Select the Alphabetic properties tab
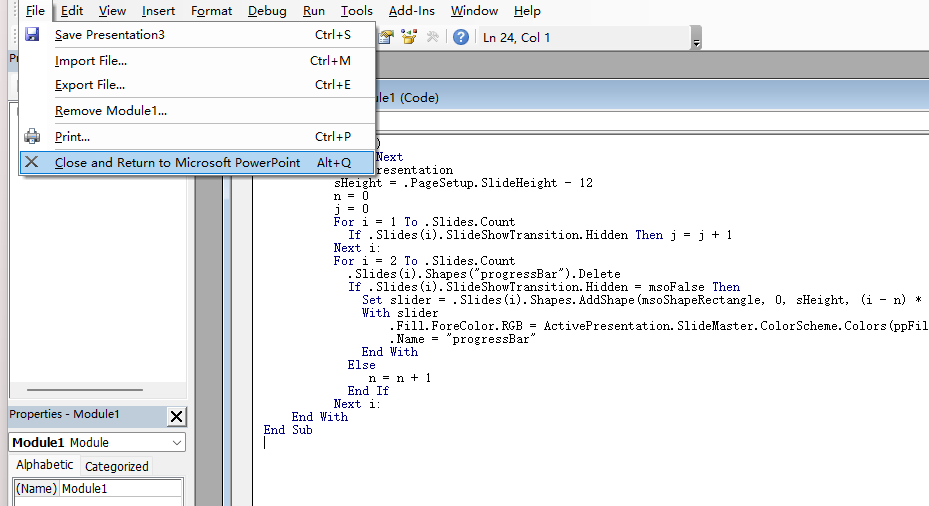929x506 pixels. pyautogui.click(x=44, y=465)
